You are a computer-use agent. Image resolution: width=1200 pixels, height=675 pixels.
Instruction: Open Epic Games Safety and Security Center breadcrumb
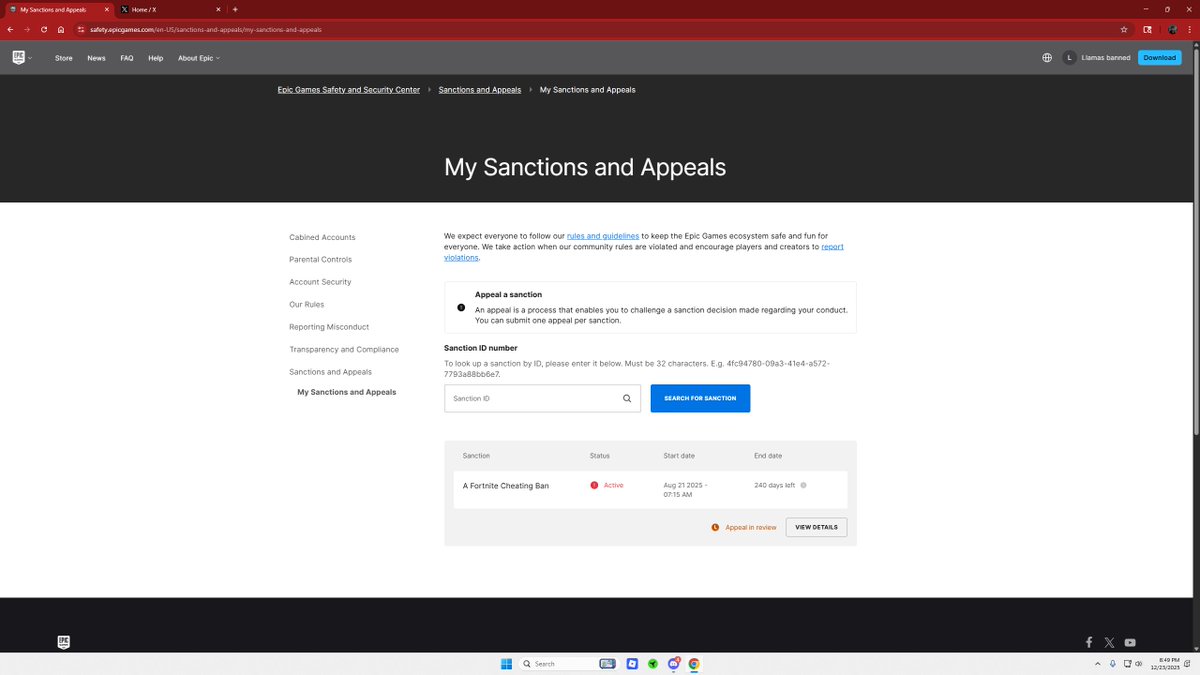[349, 90]
